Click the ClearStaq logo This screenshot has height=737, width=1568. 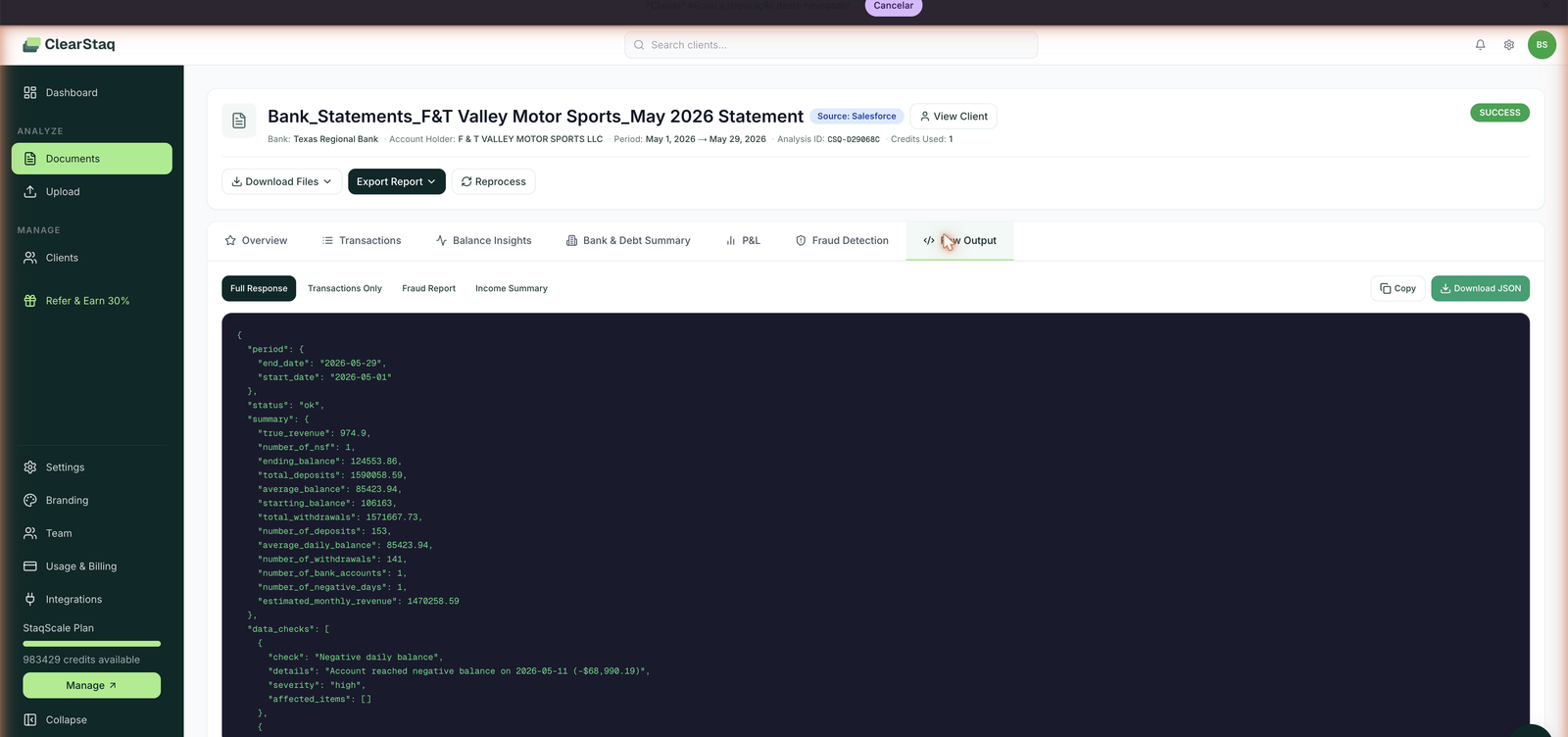click(69, 44)
